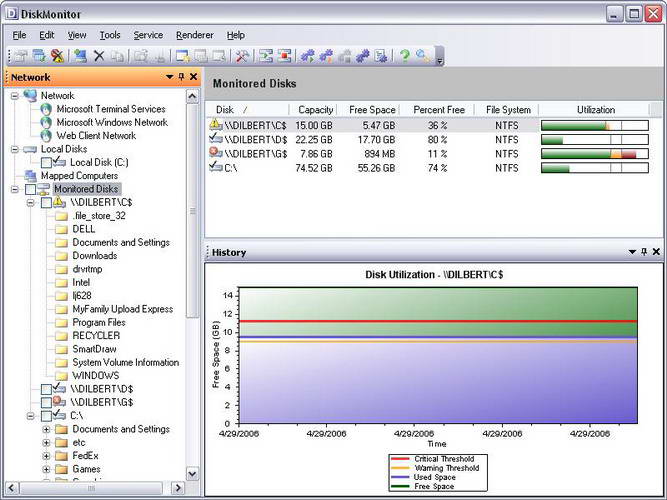Click the black X delete toolbar icon
Viewport: 667px width, 500px height.
click(x=99, y=56)
